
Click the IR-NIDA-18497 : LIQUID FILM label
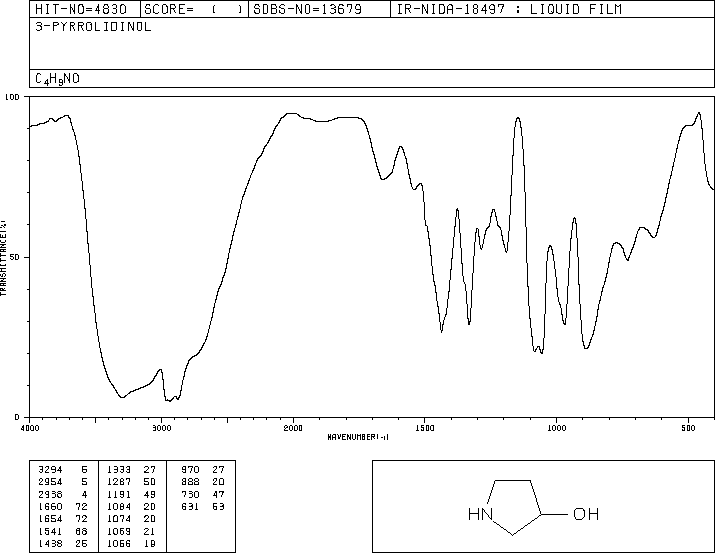[509, 9]
